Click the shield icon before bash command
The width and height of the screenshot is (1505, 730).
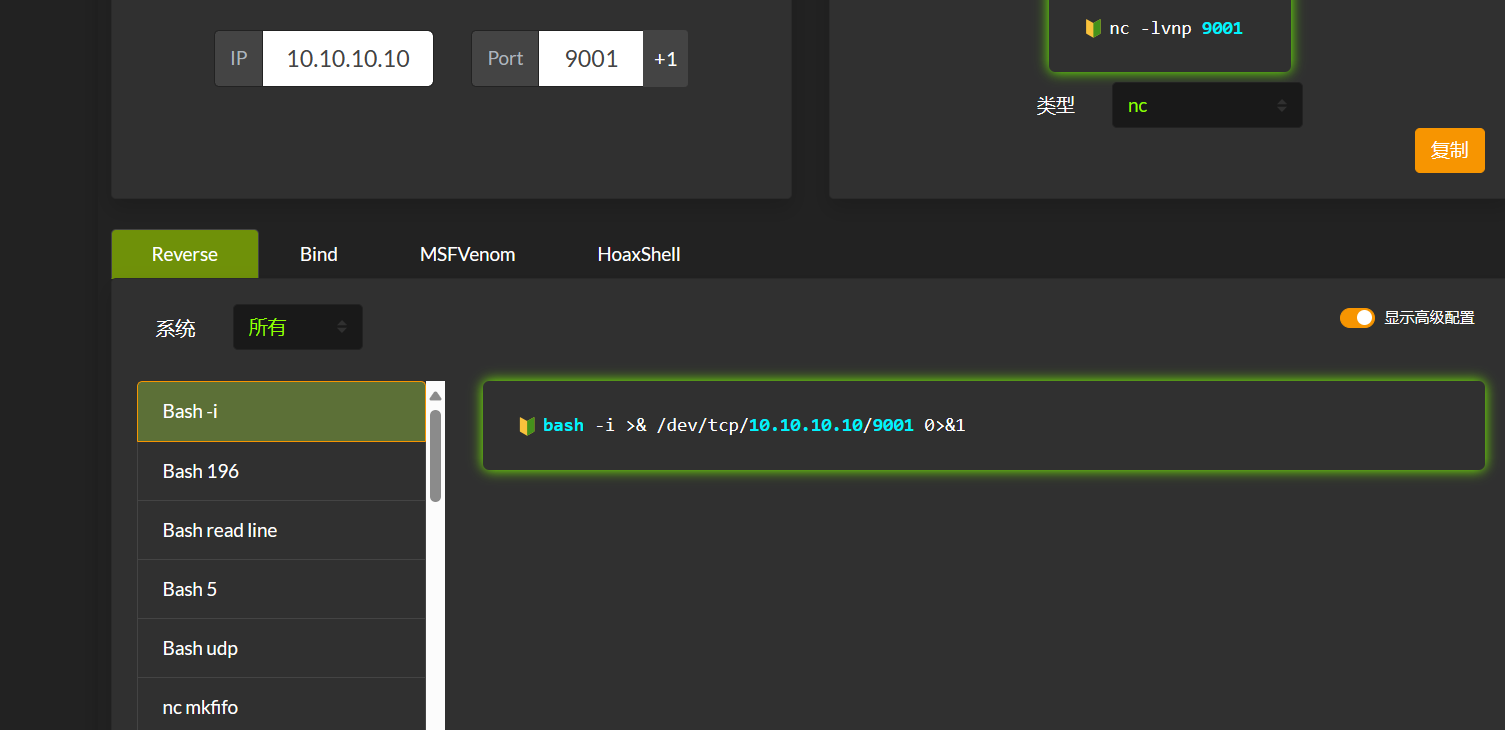(x=527, y=426)
